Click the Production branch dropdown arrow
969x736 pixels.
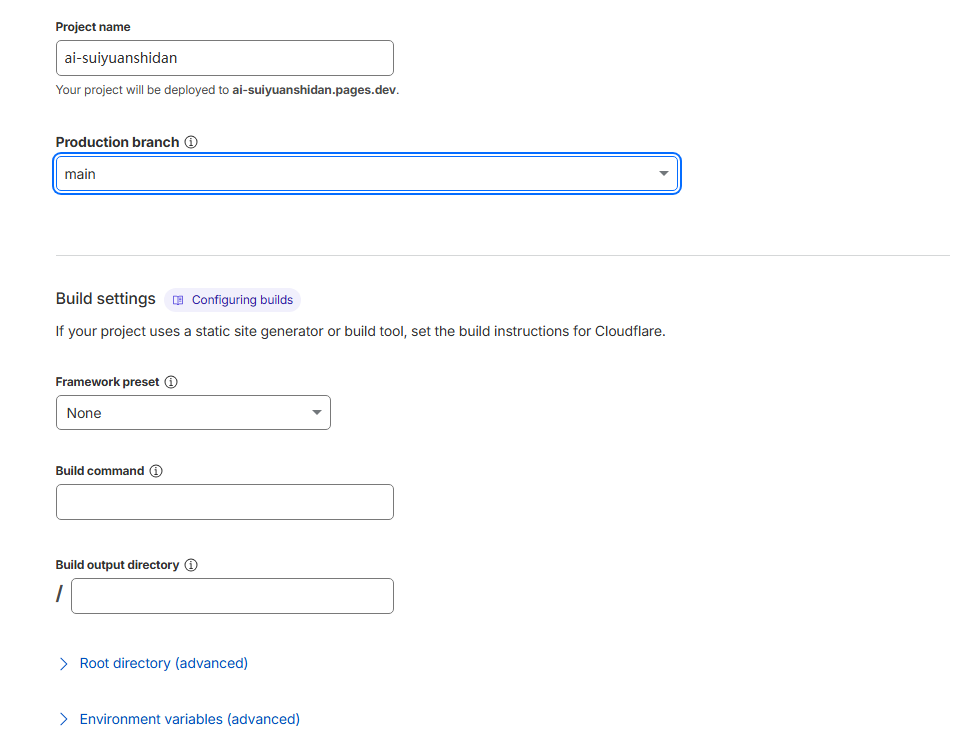(x=663, y=174)
